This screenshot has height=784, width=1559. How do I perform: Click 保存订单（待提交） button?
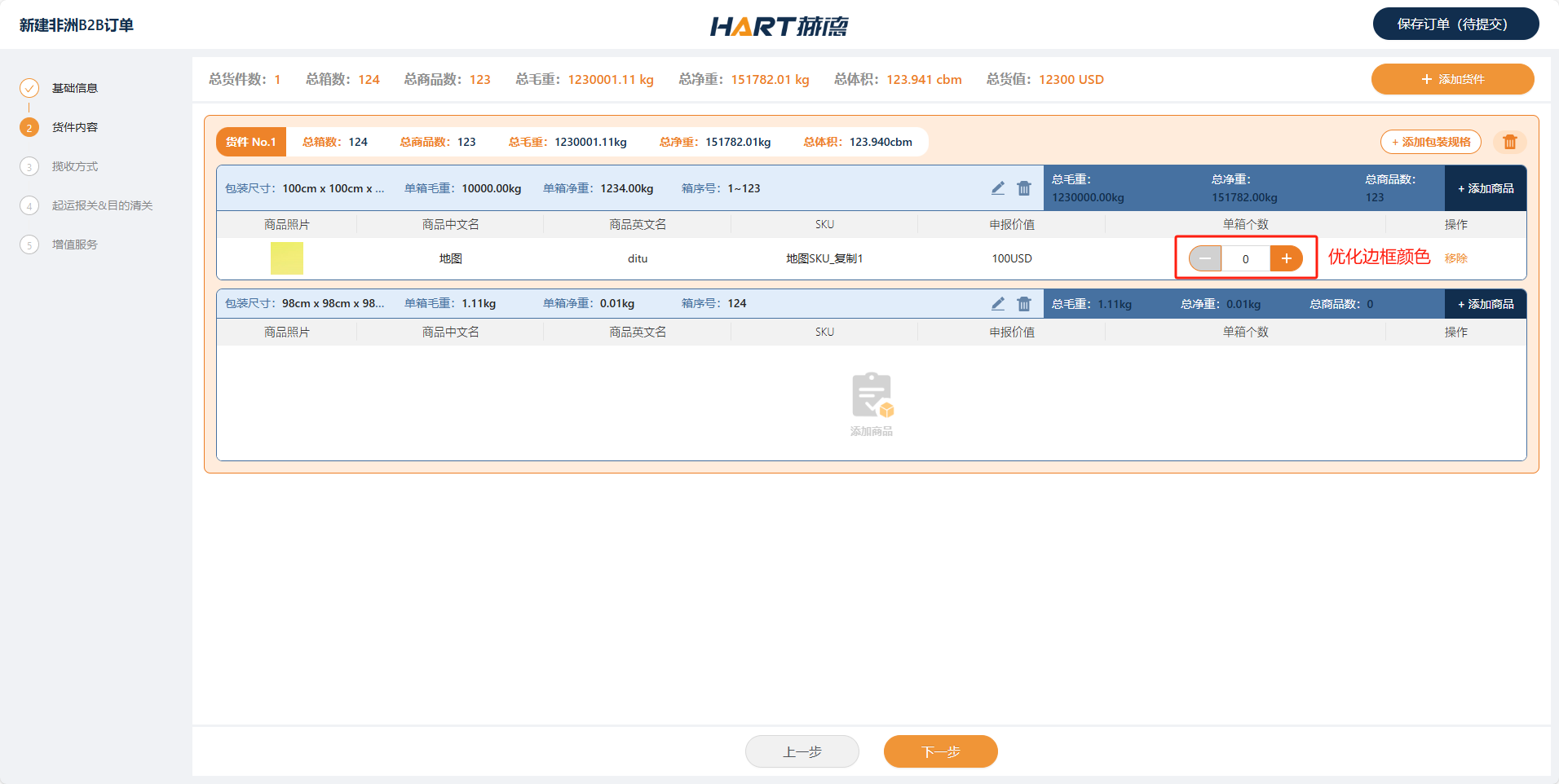tap(1455, 24)
